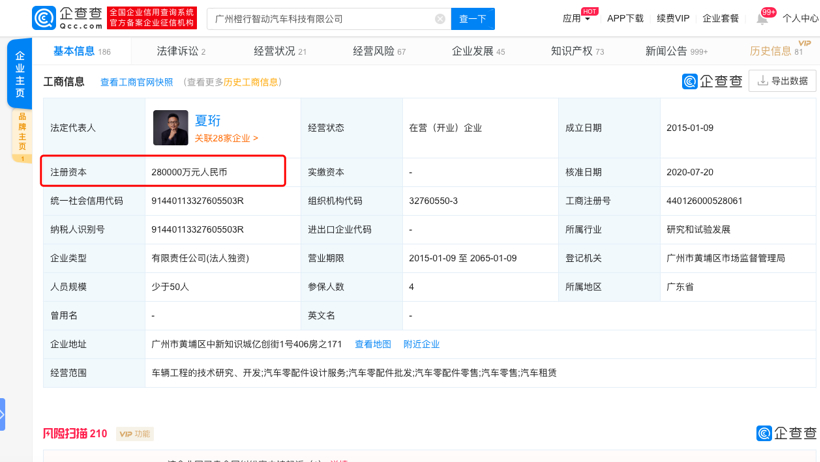Click the 风险扫描 210 heading
Screen dimensions: 820x462
75,434
